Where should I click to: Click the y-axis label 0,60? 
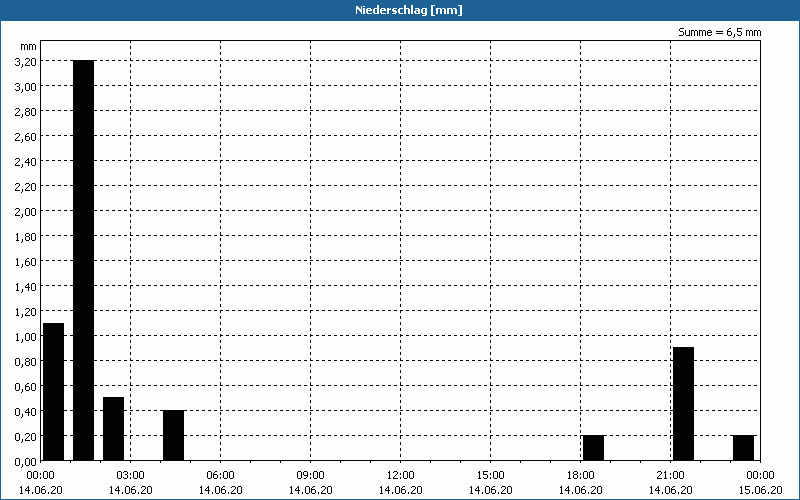point(26,386)
